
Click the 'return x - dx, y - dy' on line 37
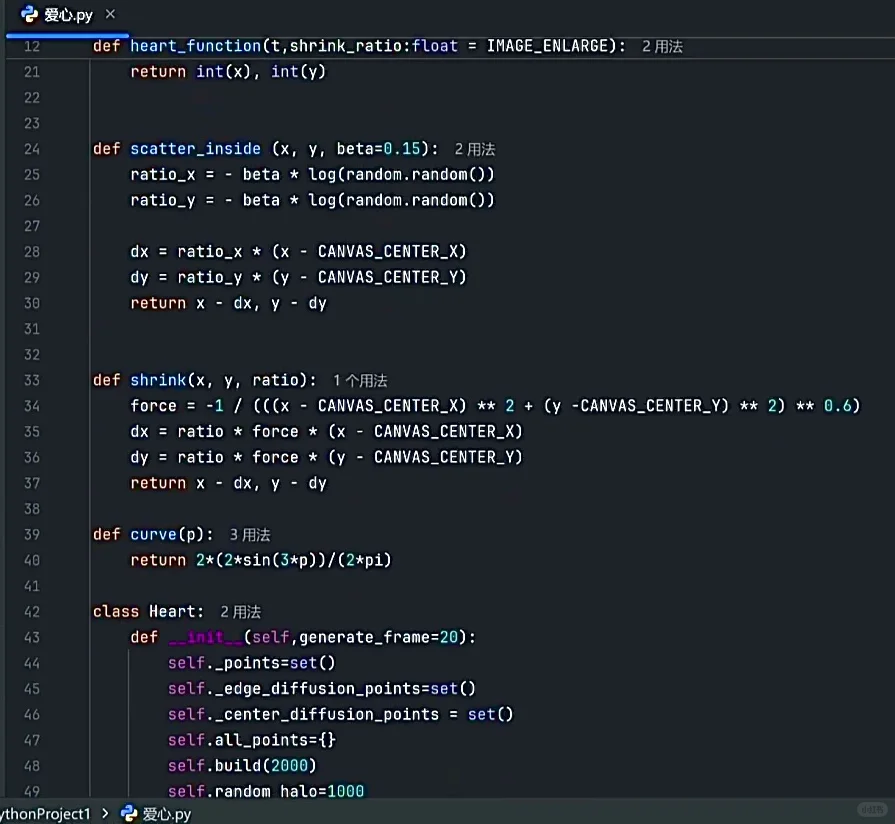tap(228, 483)
